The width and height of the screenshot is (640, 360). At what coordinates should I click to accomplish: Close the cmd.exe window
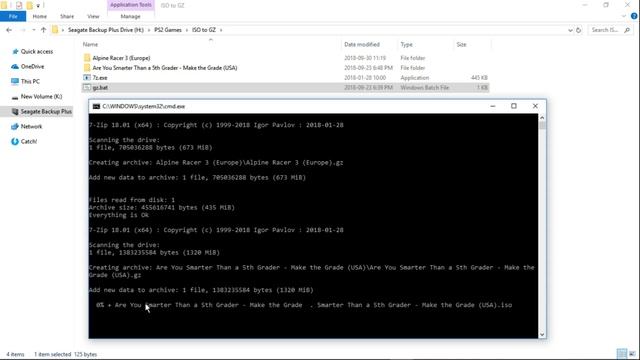[x=535, y=106]
